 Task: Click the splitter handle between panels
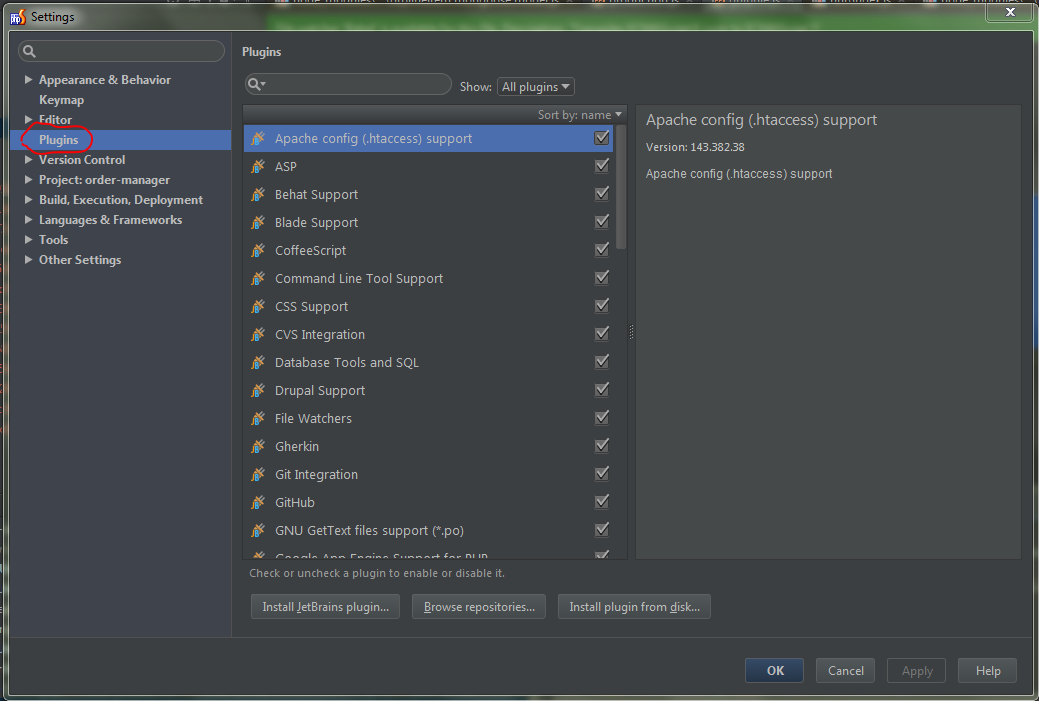tap(631, 332)
